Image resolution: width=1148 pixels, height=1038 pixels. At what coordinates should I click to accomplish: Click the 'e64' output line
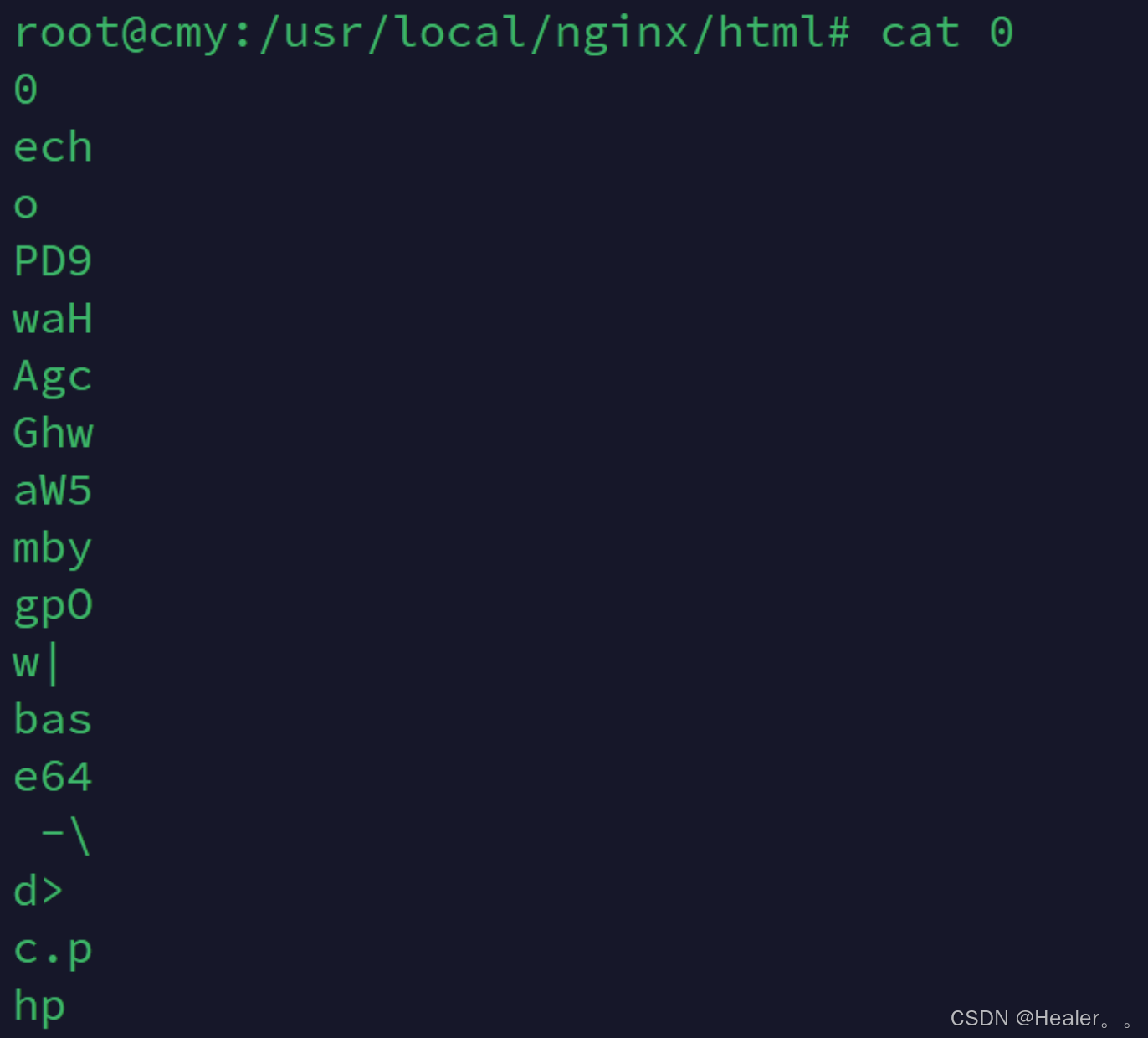53,776
